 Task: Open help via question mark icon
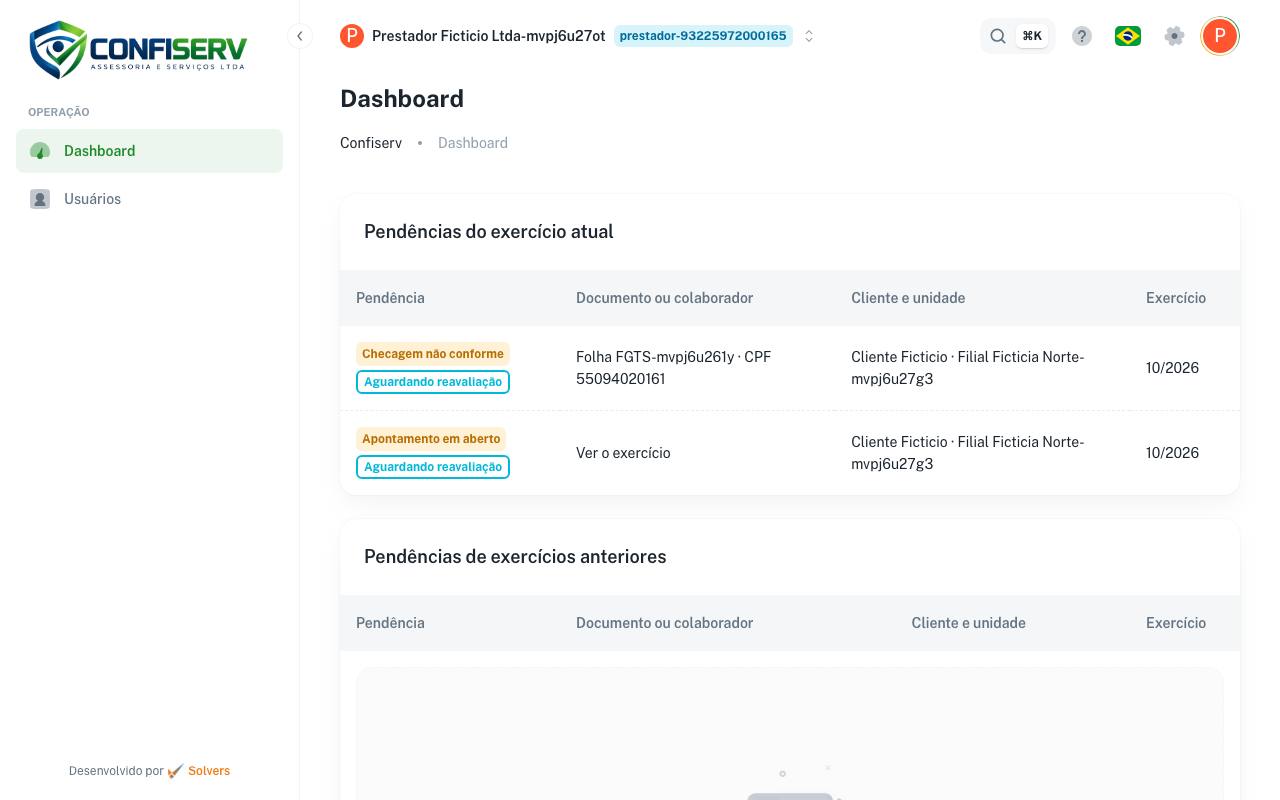coord(1082,36)
